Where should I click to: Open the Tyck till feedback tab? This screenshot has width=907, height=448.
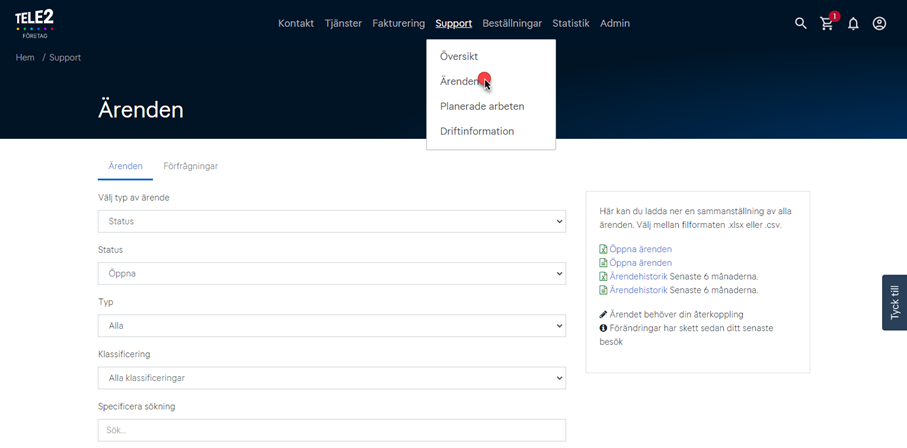[x=895, y=302]
